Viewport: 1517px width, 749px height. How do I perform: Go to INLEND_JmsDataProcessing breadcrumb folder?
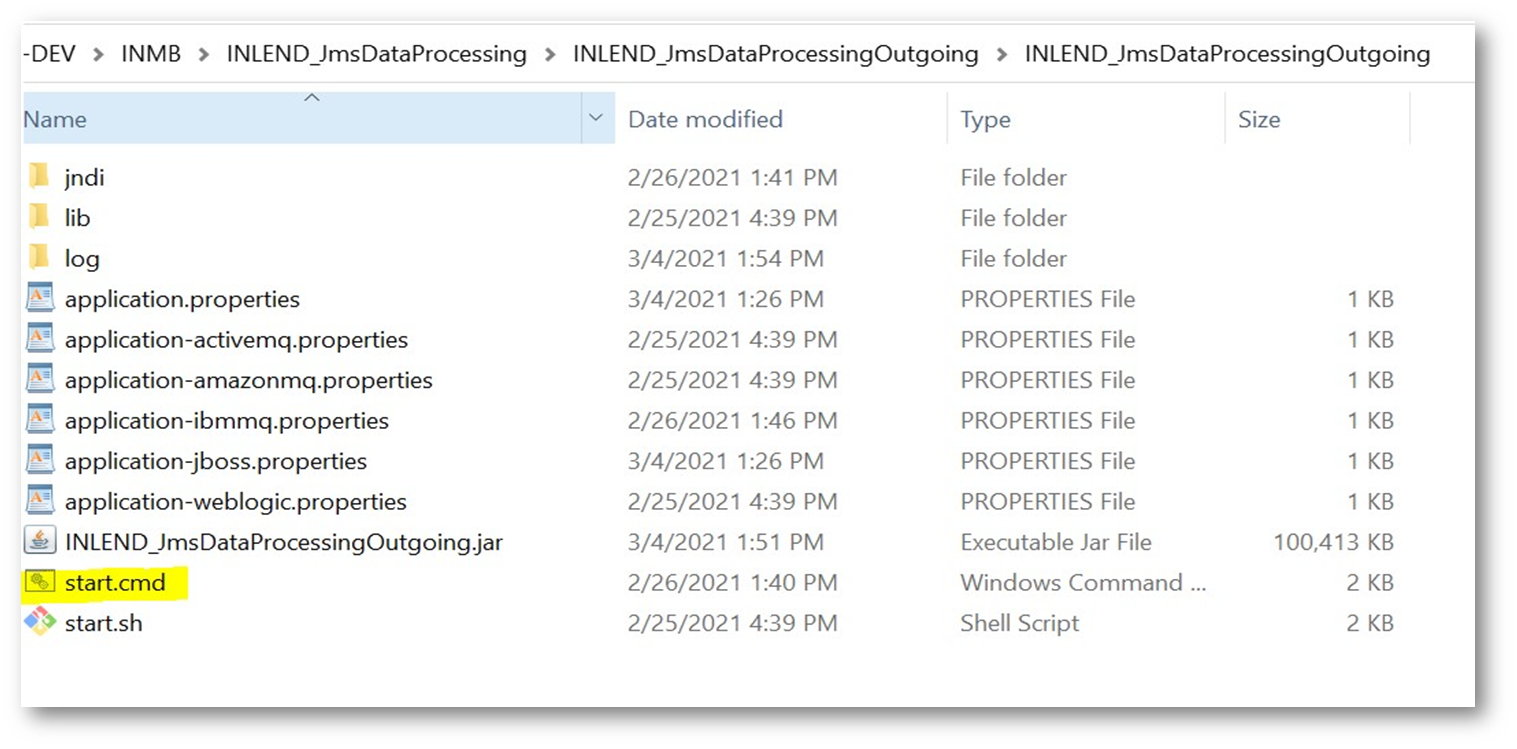click(x=376, y=54)
